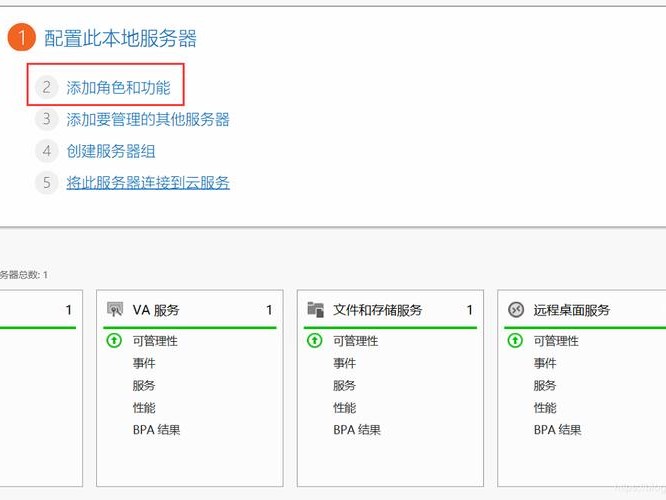
Task: Select 事件 in VA 服务 tile
Action: tap(144, 363)
